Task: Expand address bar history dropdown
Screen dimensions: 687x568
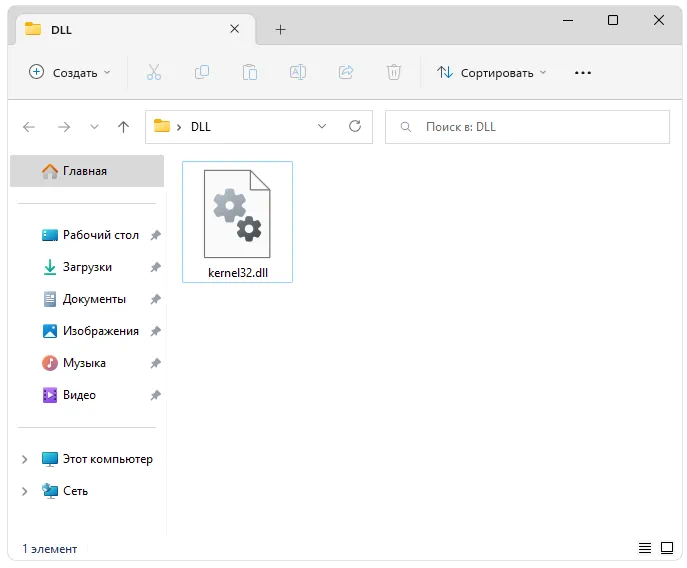Action: 322,127
